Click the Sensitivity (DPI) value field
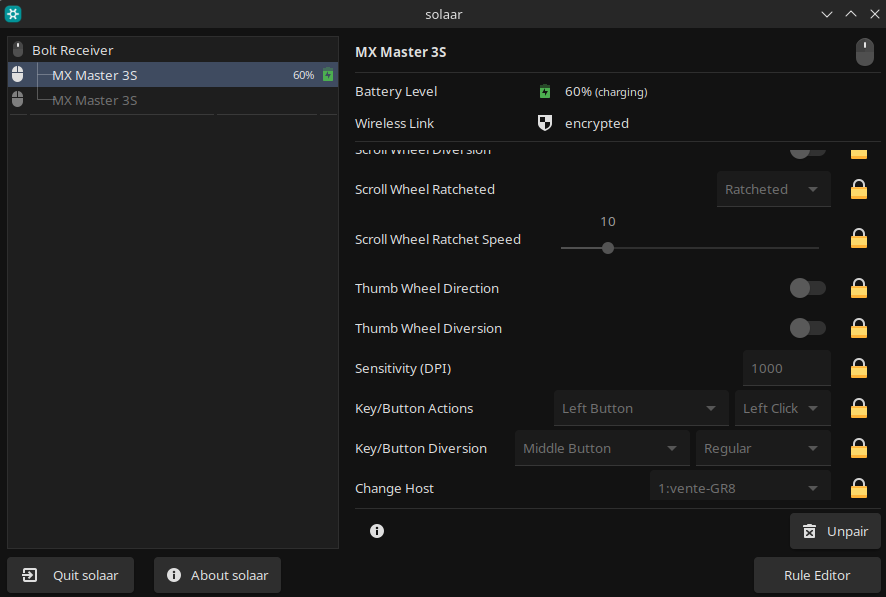 click(786, 368)
